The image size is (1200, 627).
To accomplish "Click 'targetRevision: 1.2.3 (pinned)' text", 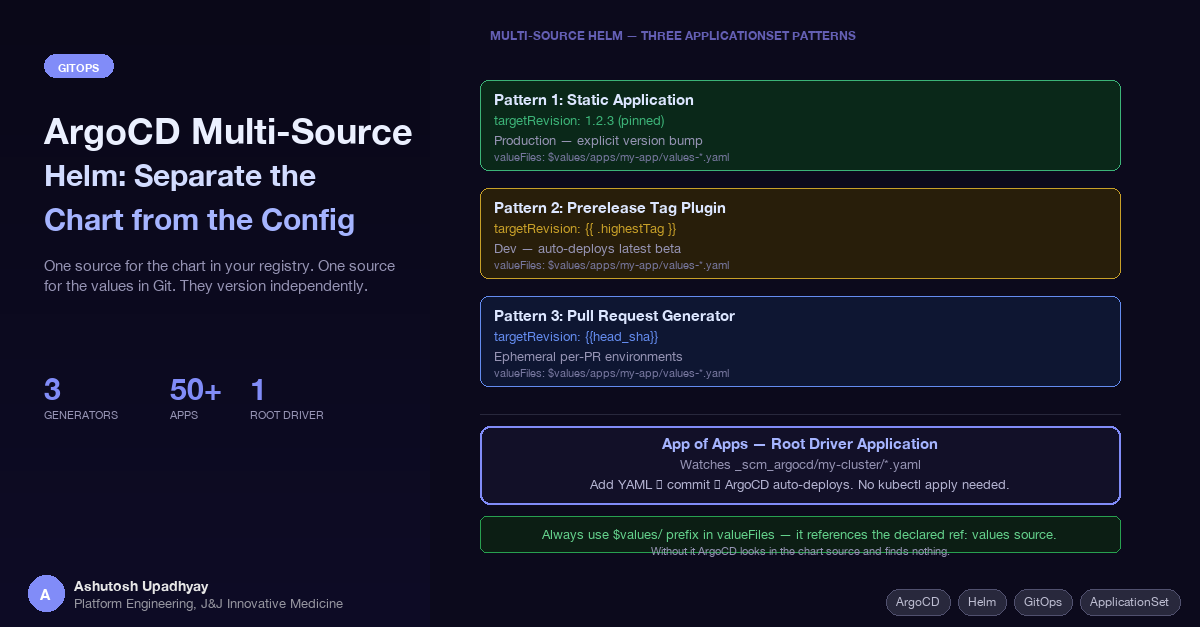I will point(579,120).
